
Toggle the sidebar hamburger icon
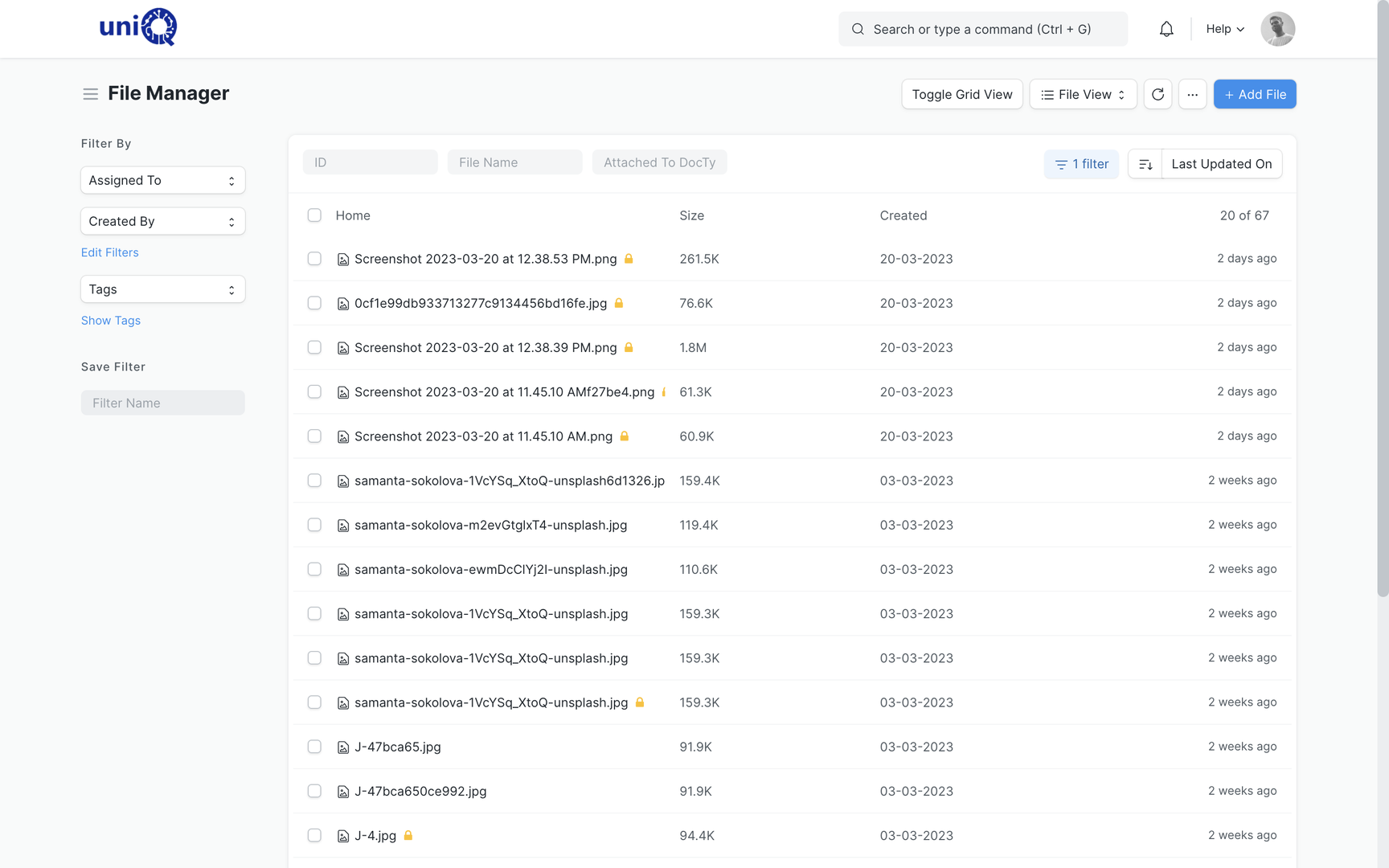point(90,94)
